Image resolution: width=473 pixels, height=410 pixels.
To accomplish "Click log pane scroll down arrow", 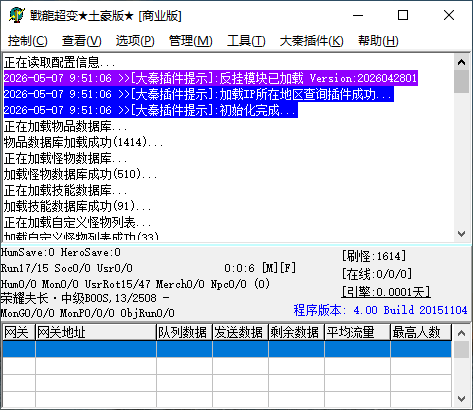I will (x=462, y=234).
